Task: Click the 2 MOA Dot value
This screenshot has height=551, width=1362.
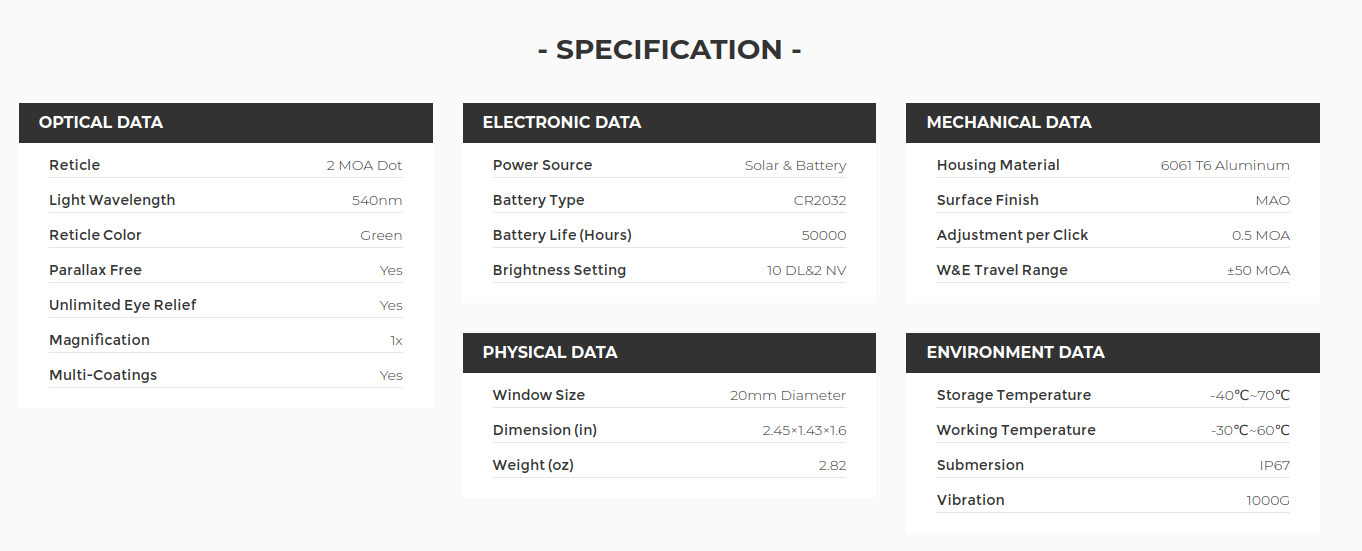Action: point(364,166)
